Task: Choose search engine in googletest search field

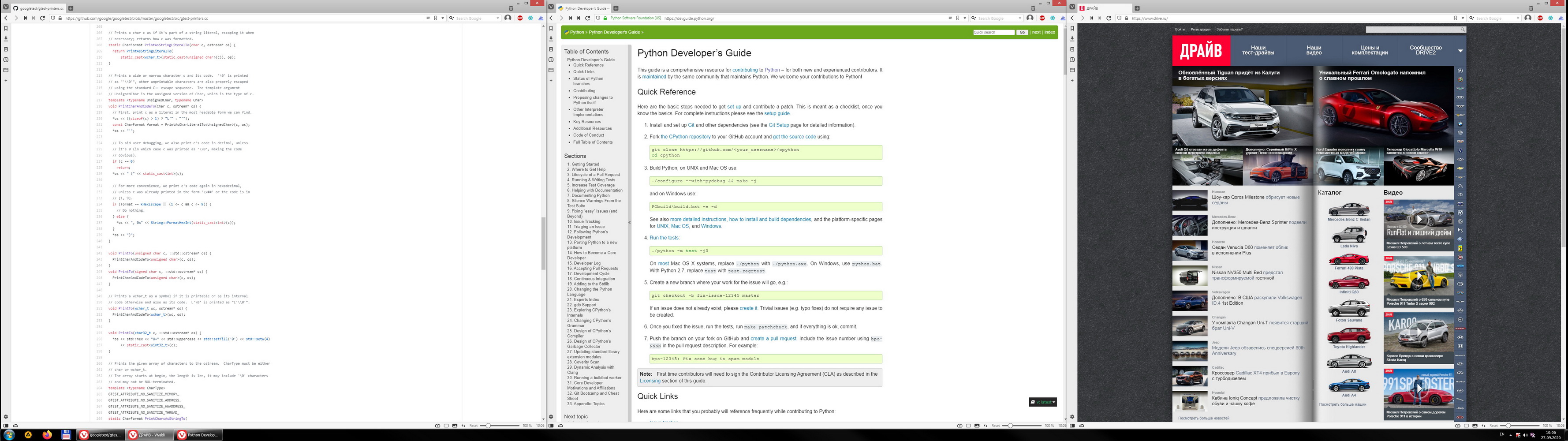Action: coord(452,18)
